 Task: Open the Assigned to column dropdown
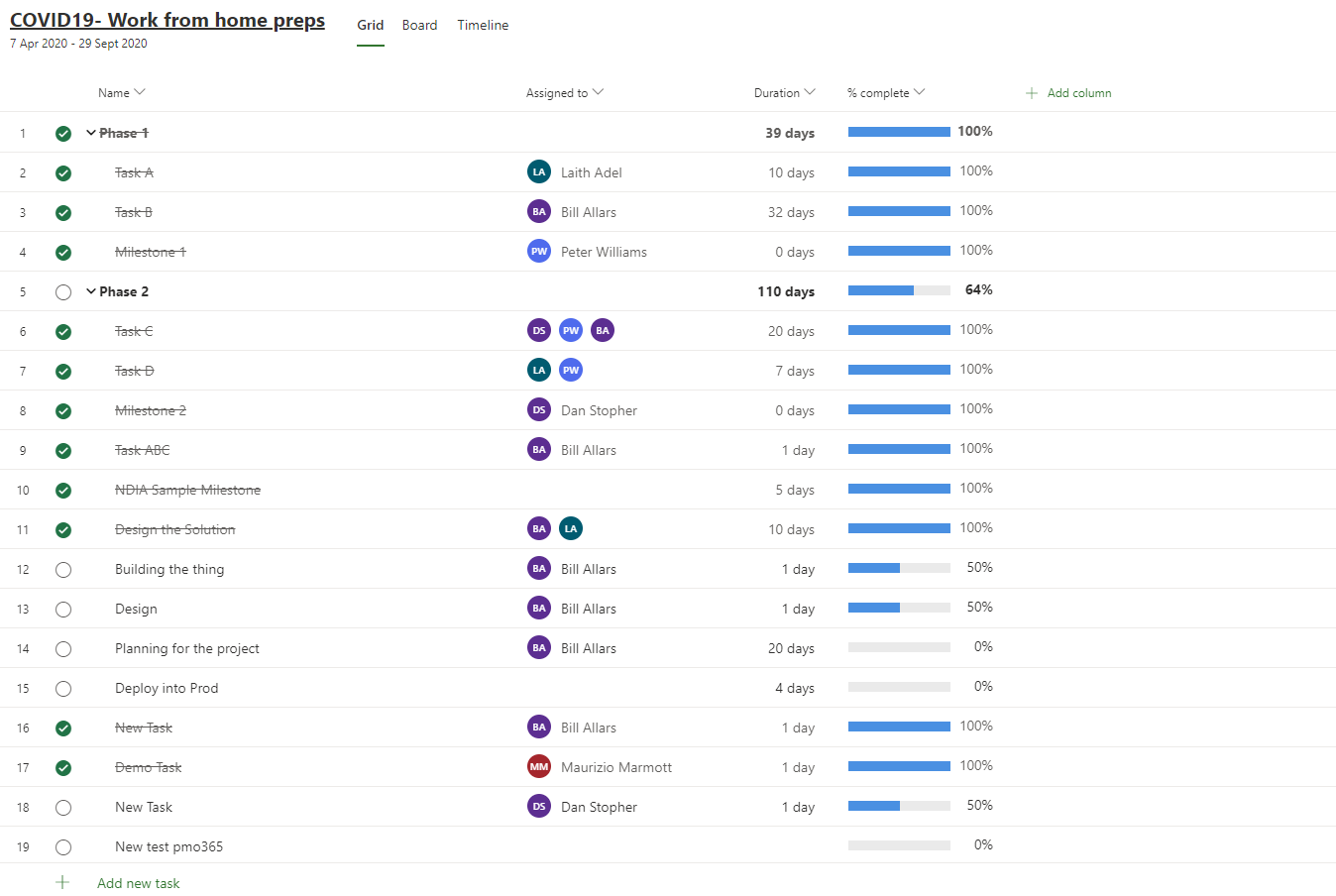(598, 92)
